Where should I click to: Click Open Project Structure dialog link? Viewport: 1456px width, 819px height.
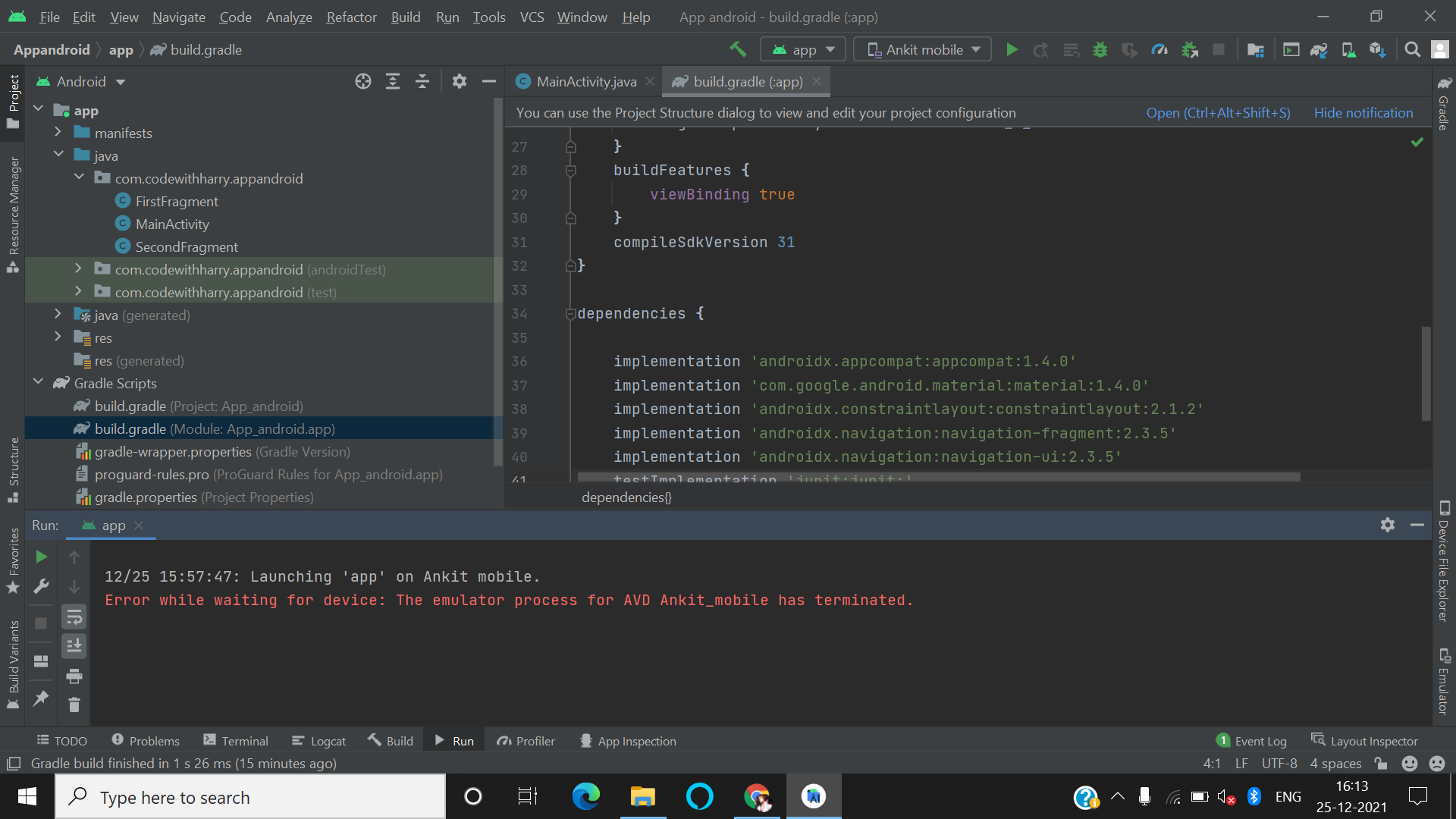coord(1218,112)
